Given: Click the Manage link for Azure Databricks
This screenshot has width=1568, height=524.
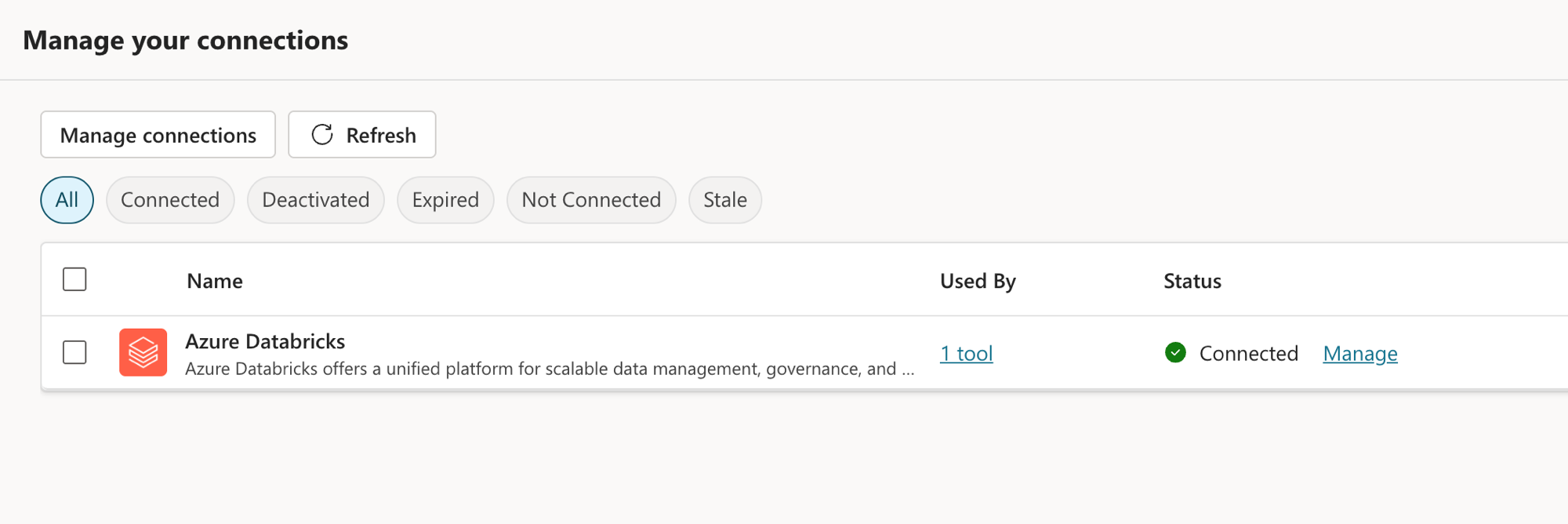Looking at the screenshot, I should coord(1360,354).
